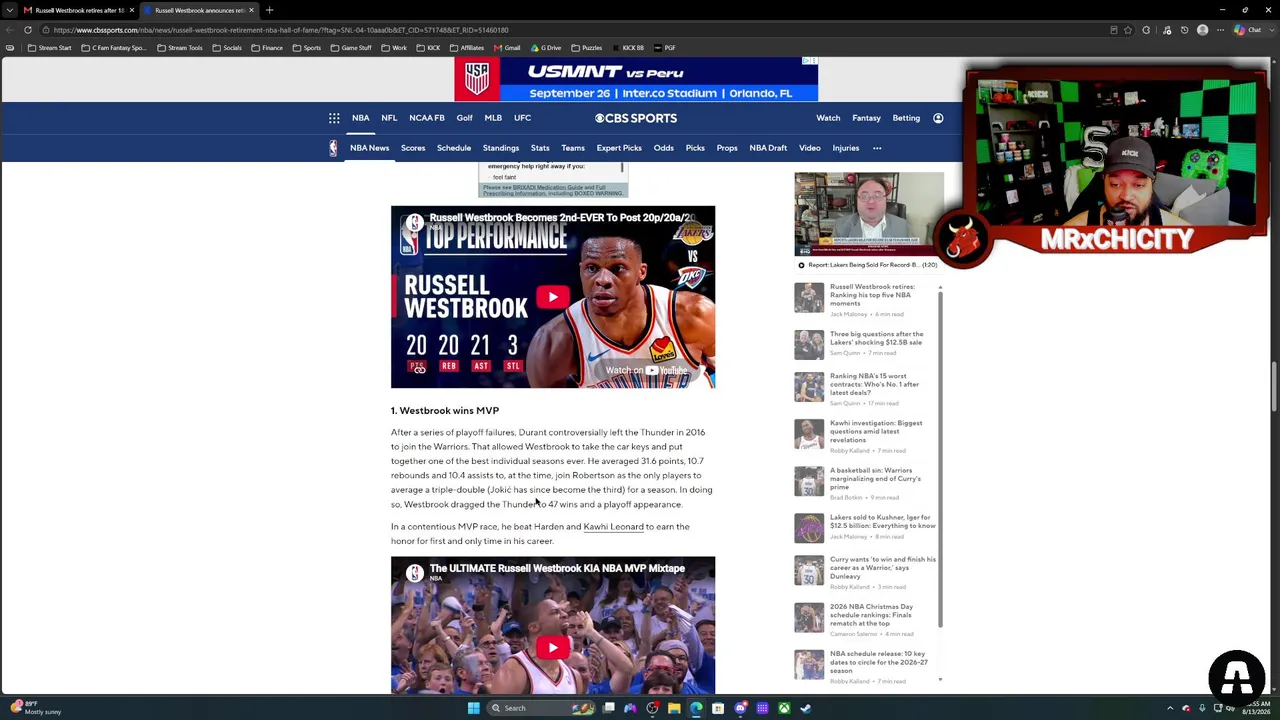Select the NBA tab in the top navigation
The height and width of the screenshot is (720, 1280).
[360, 118]
